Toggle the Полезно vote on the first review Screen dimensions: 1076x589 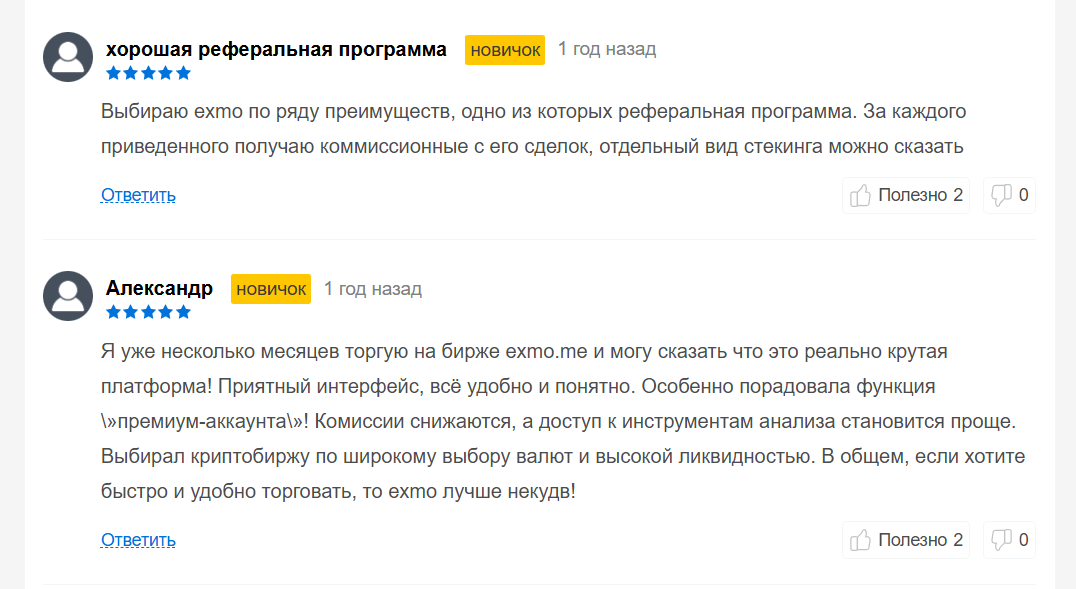pos(905,195)
